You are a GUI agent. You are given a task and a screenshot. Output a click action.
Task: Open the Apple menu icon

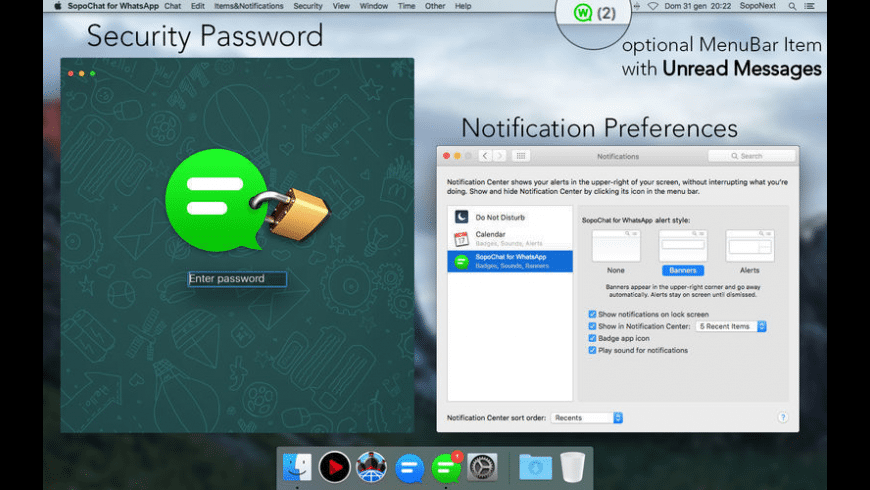[58, 6]
